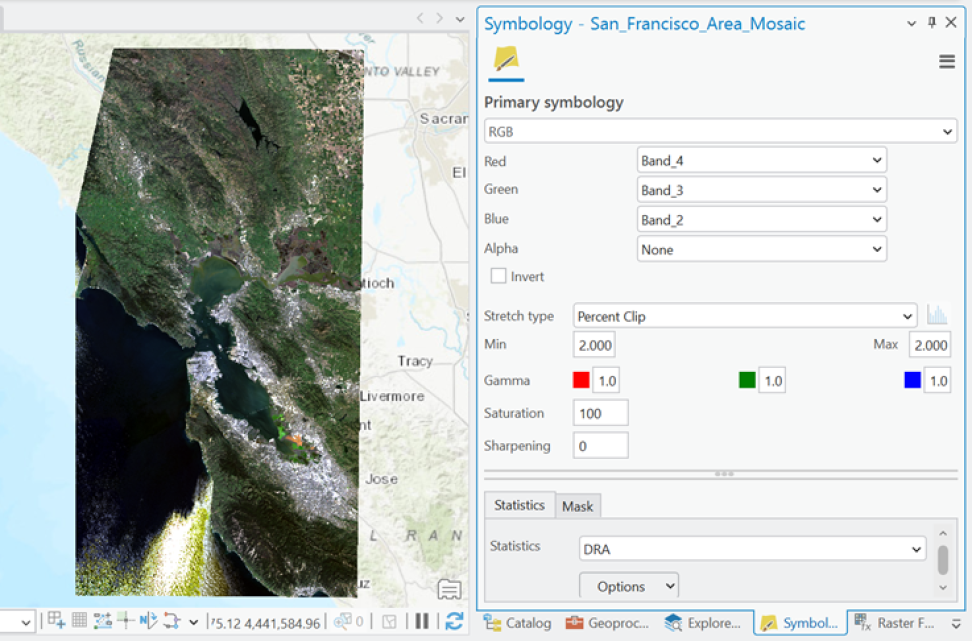
Task: Click the red gamma value field
Action: point(606,381)
